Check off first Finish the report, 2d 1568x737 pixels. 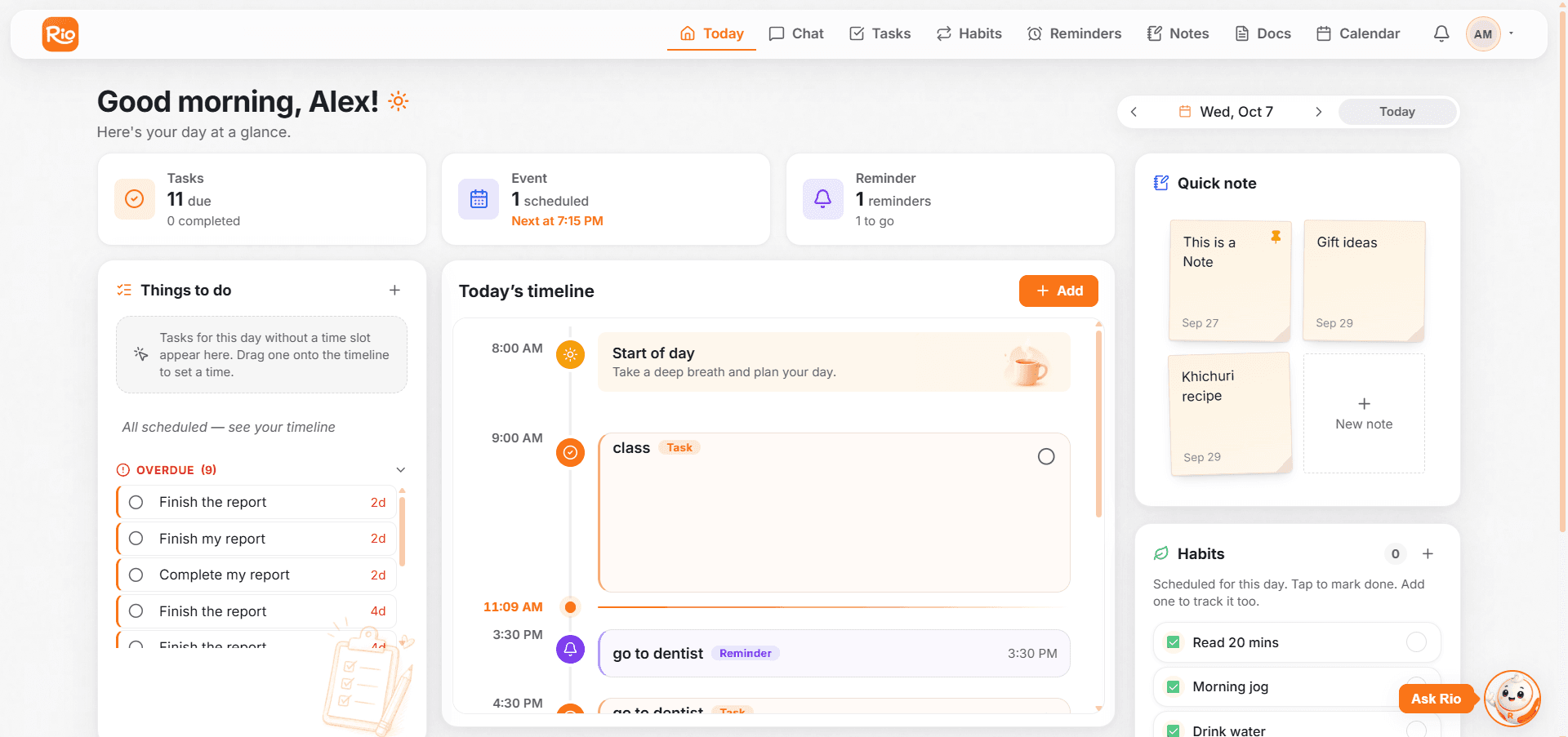[x=136, y=503]
